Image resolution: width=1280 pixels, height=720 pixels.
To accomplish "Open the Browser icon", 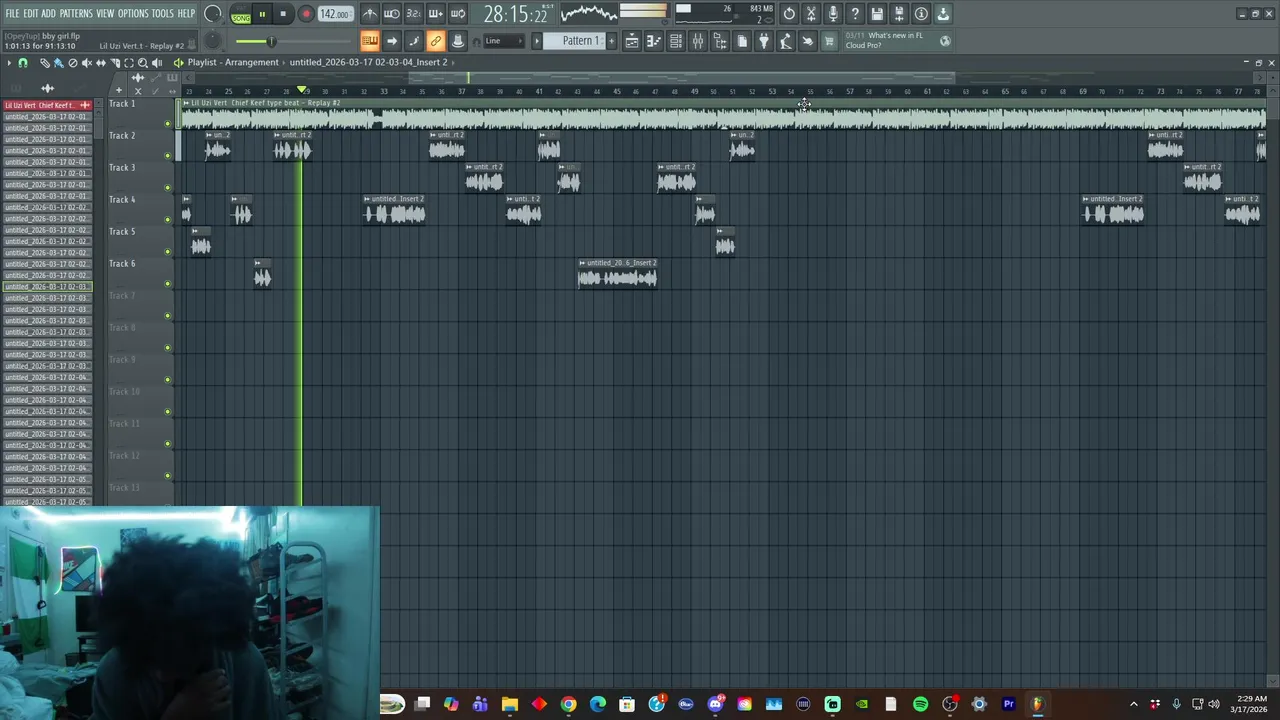I will pos(720,41).
